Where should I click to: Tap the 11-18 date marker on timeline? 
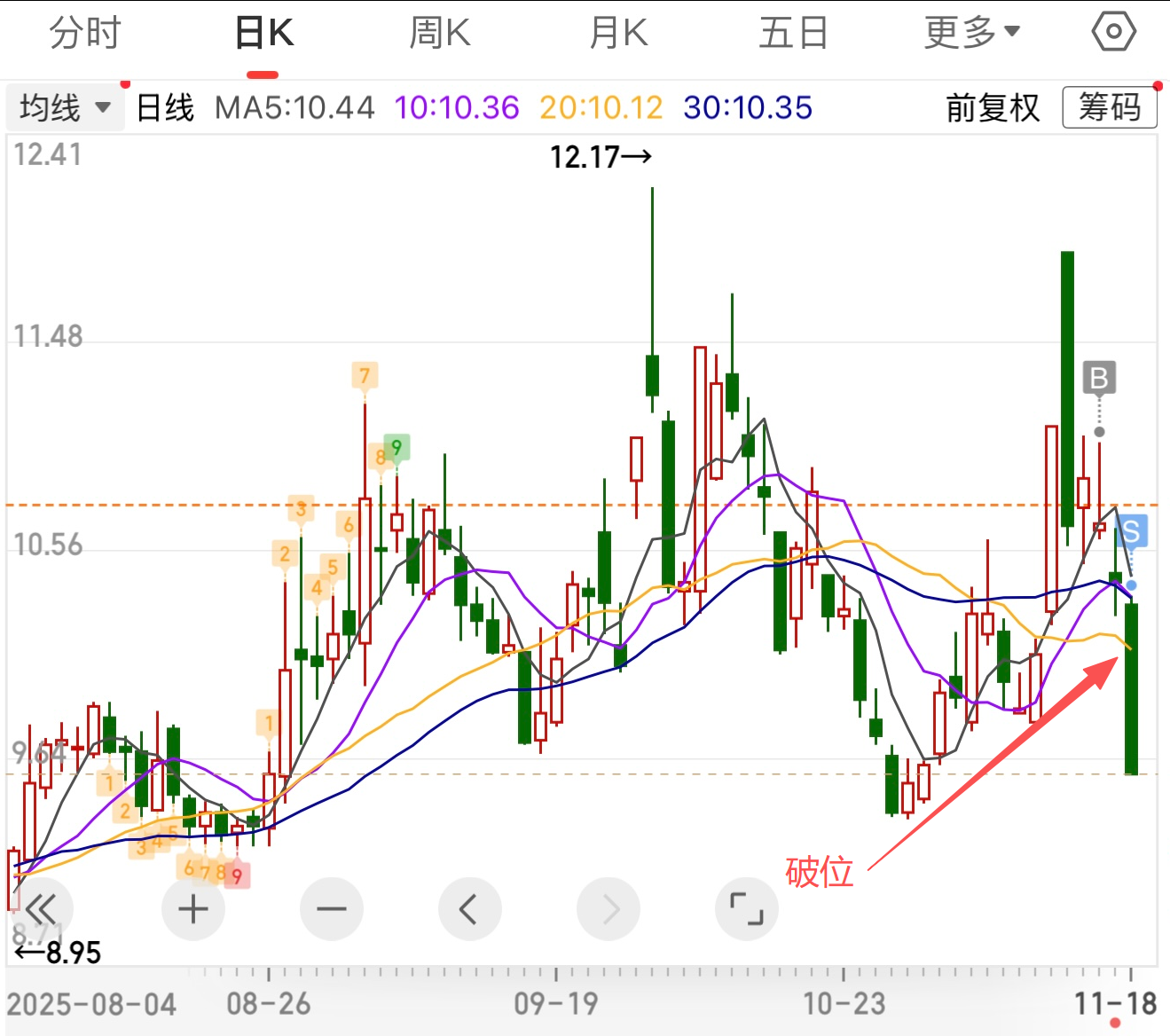(1115, 1004)
